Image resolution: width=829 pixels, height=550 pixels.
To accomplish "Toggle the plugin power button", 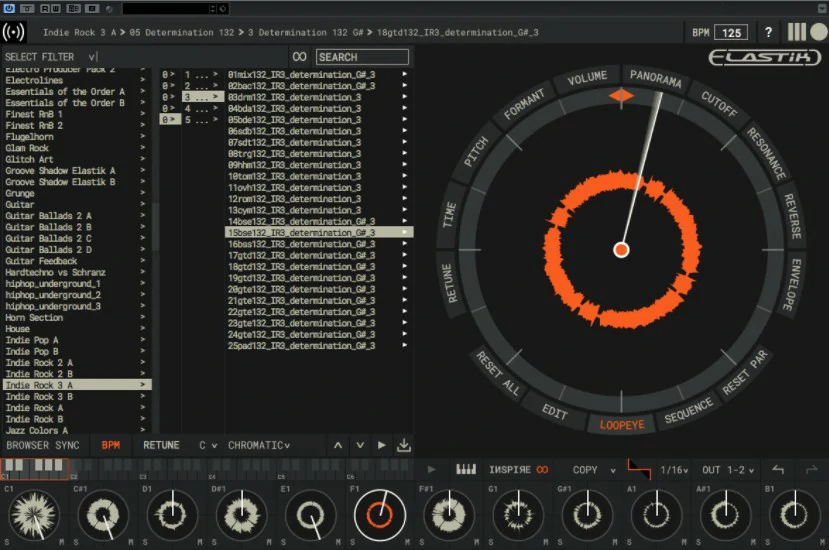I will pos(9,8).
